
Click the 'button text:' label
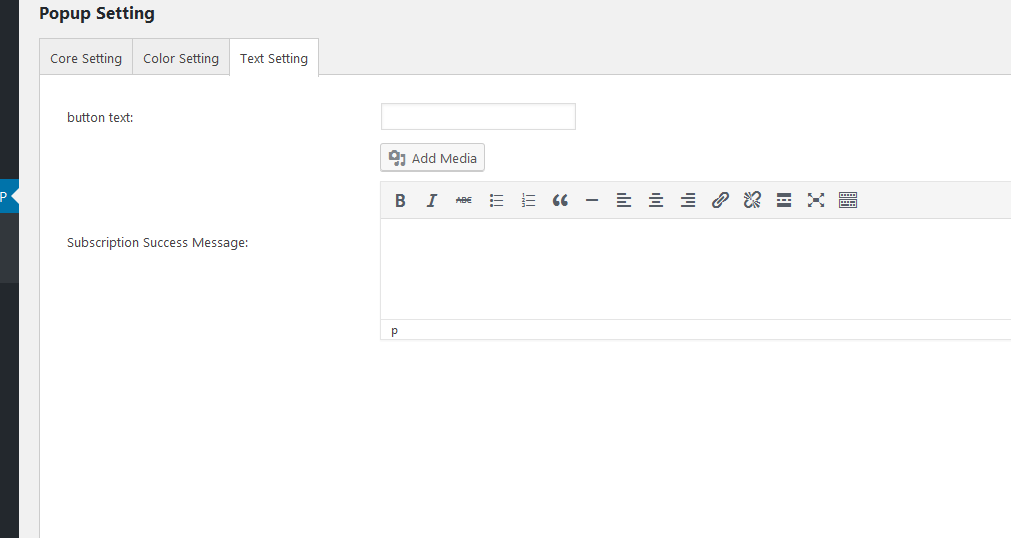(x=100, y=117)
